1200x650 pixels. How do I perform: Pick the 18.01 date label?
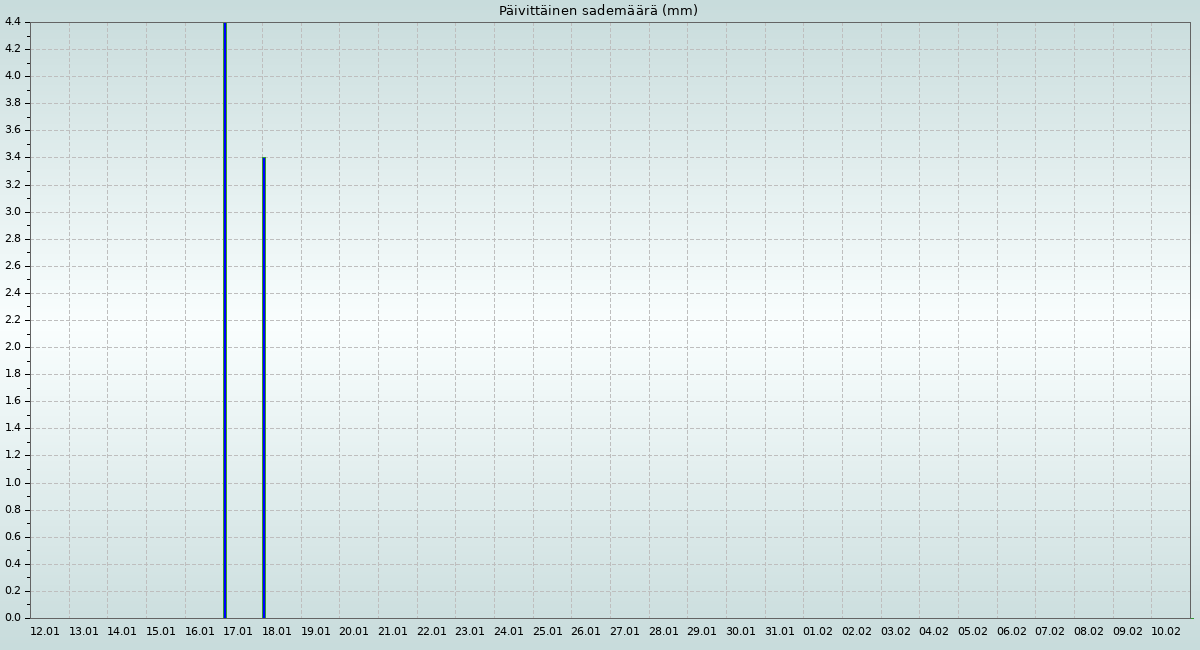point(277,632)
